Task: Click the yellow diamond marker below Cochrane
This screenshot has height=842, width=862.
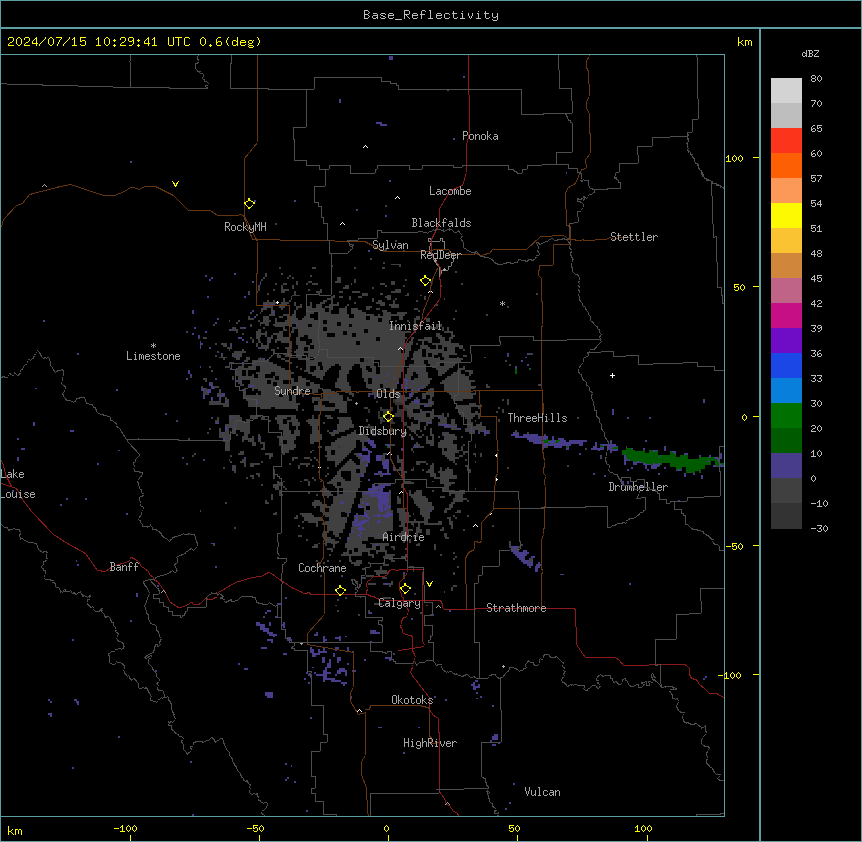Action: 340,590
